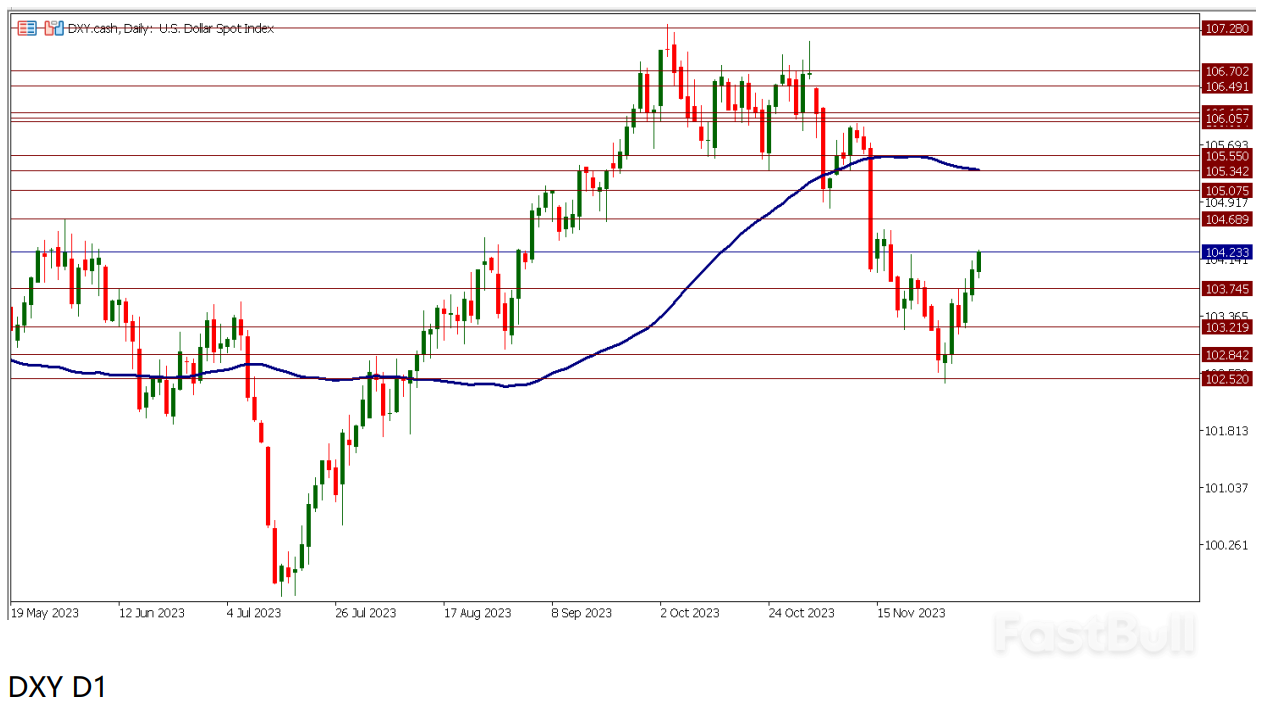Click the FastBull watermark logo
The width and height of the screenshot is (1267, 705).
point(1093,633)
